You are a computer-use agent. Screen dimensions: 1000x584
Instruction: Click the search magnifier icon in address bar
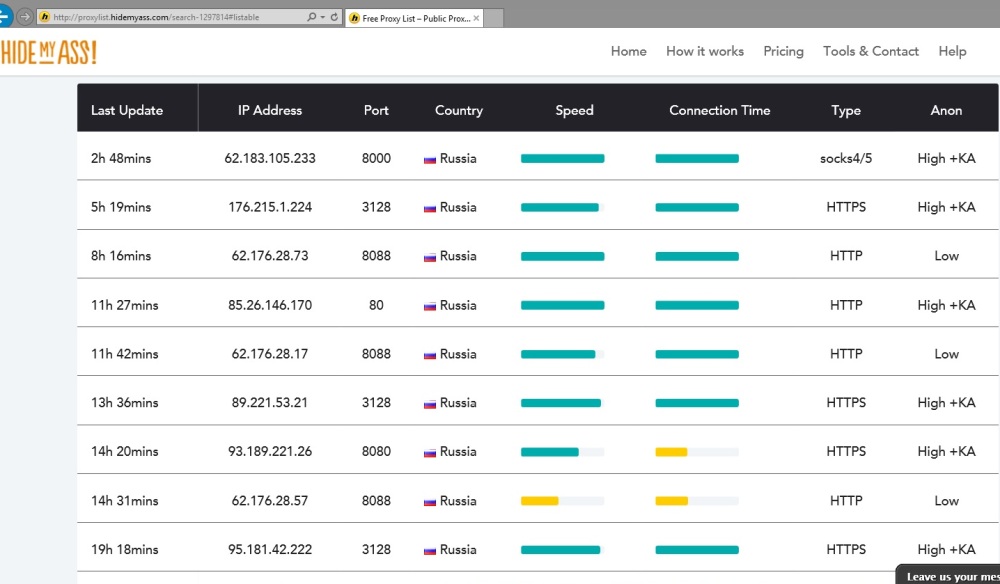311,18
